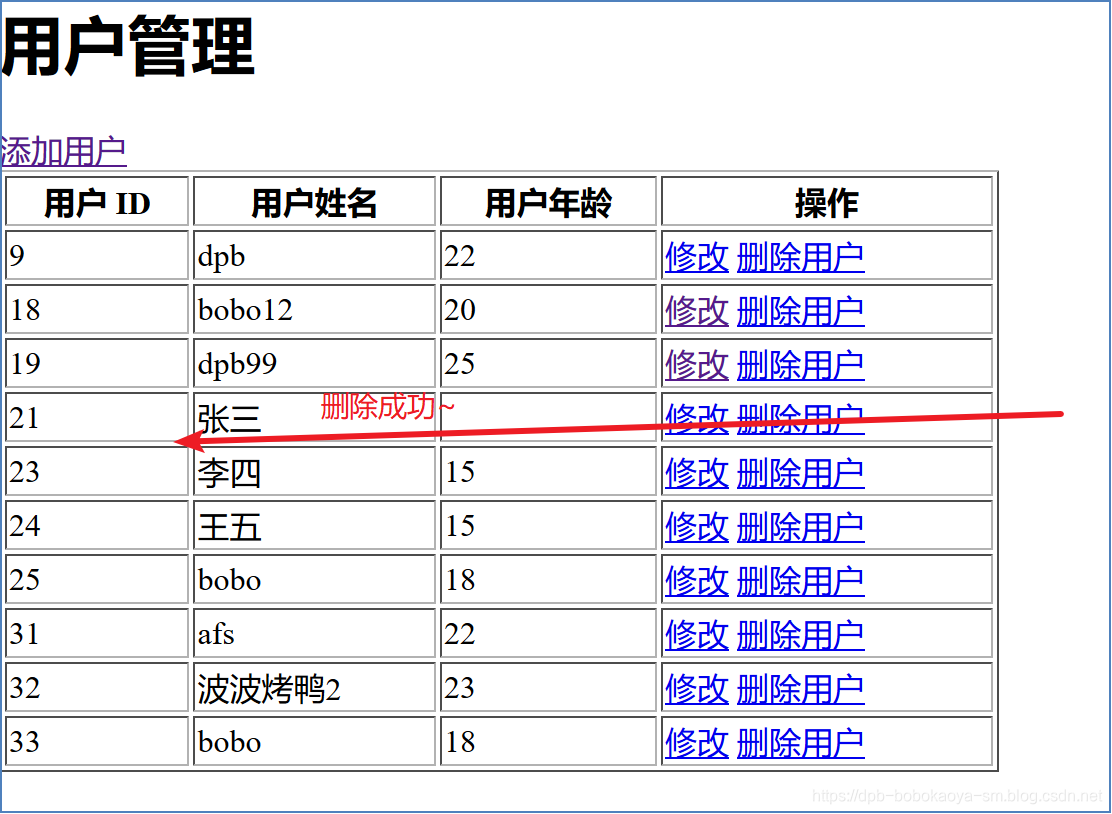Click 修改 for user bobo12
The image size is (1112, 814).
(x=696, y=310)
